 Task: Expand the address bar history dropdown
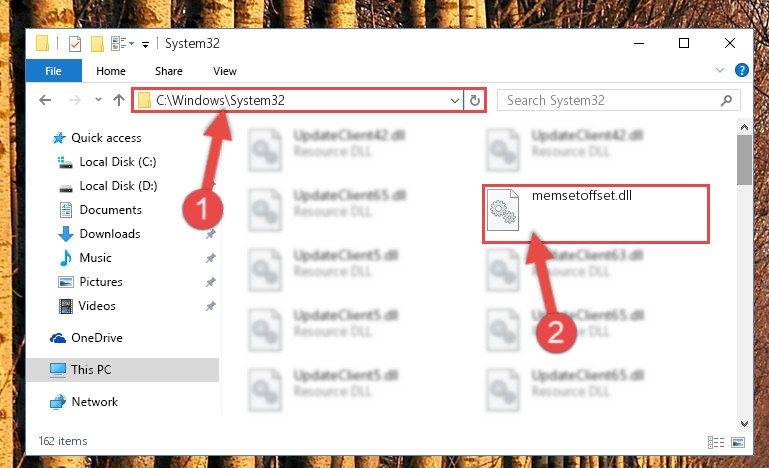pos(455,101)
